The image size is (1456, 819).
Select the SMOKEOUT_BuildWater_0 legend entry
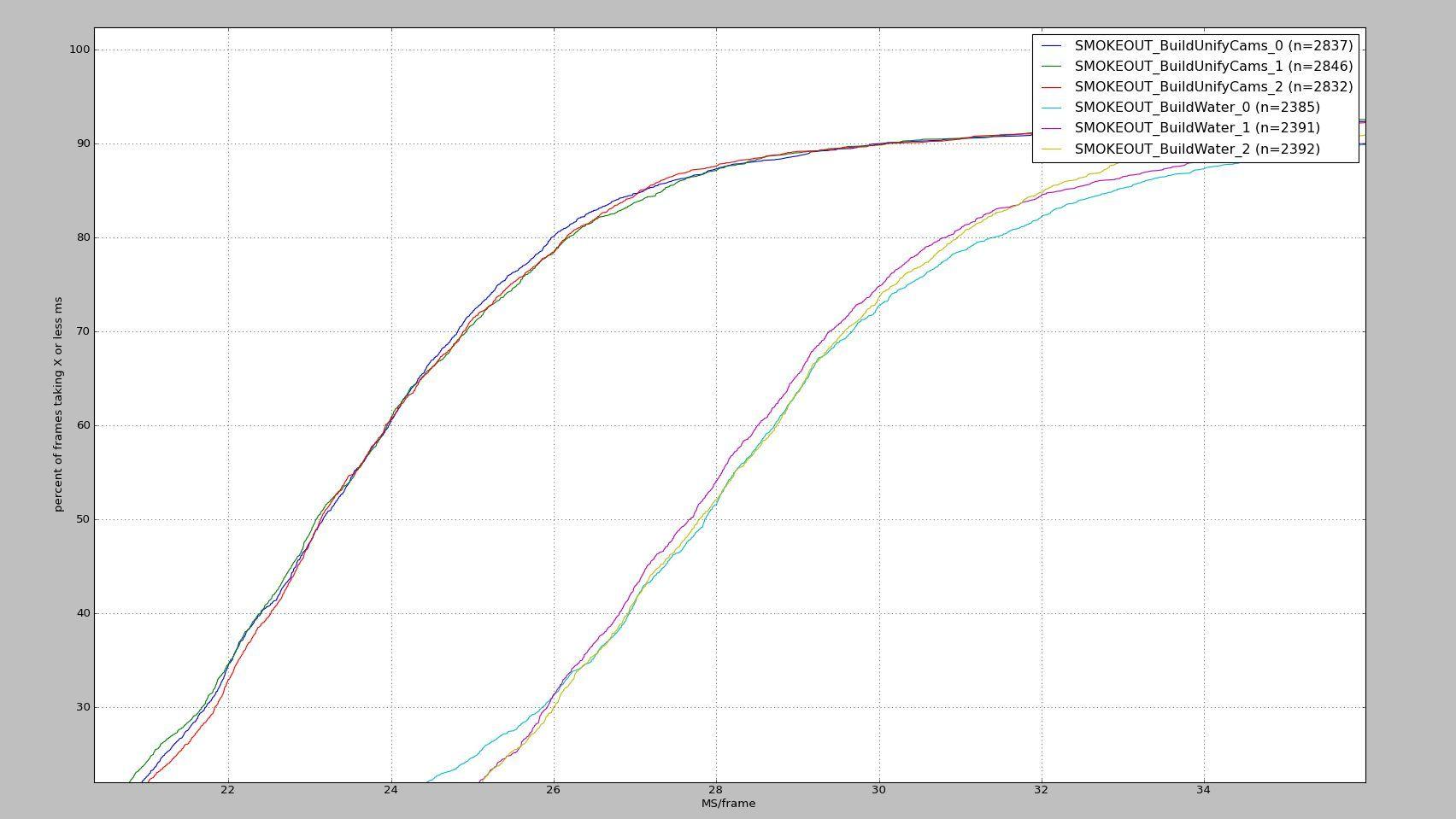1196,107
